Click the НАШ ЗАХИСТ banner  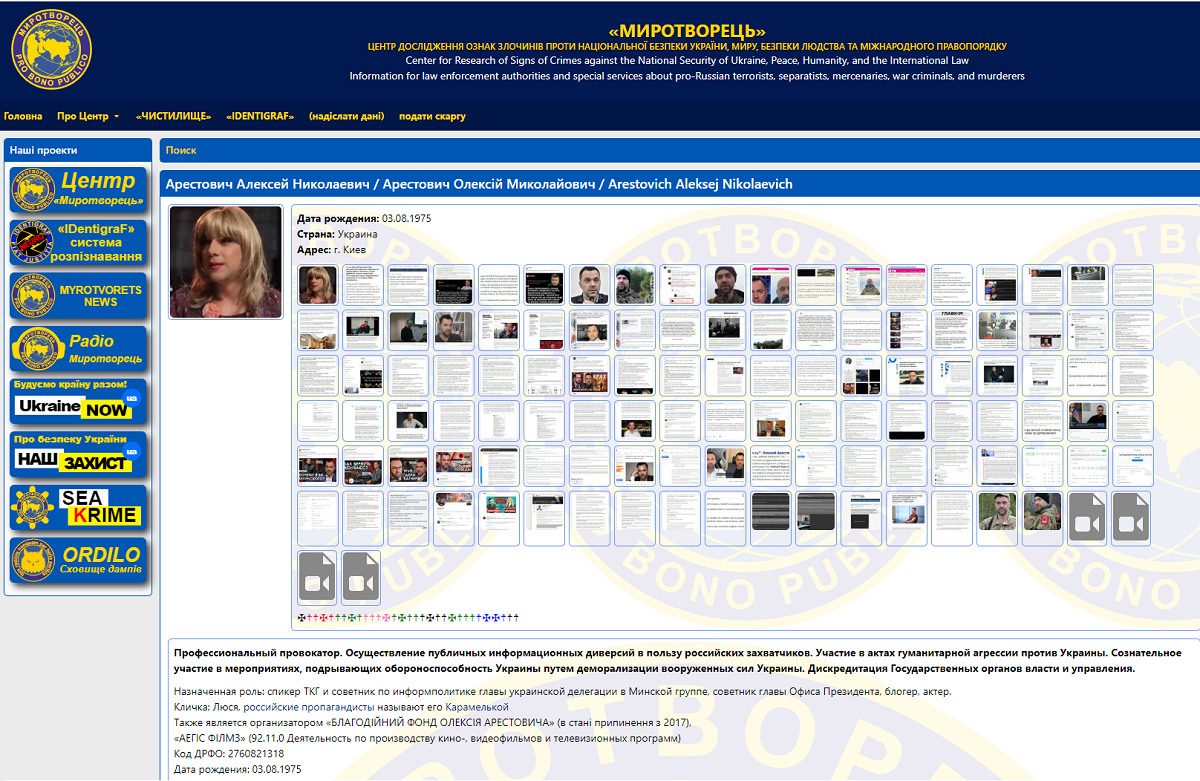click(78, 454)
